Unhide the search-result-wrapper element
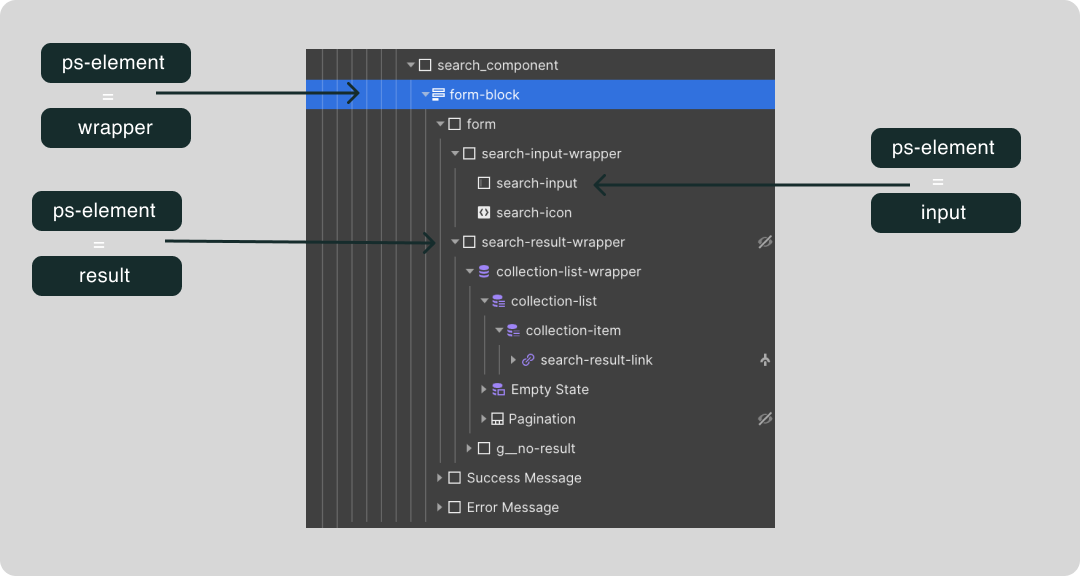 [765, 242]
